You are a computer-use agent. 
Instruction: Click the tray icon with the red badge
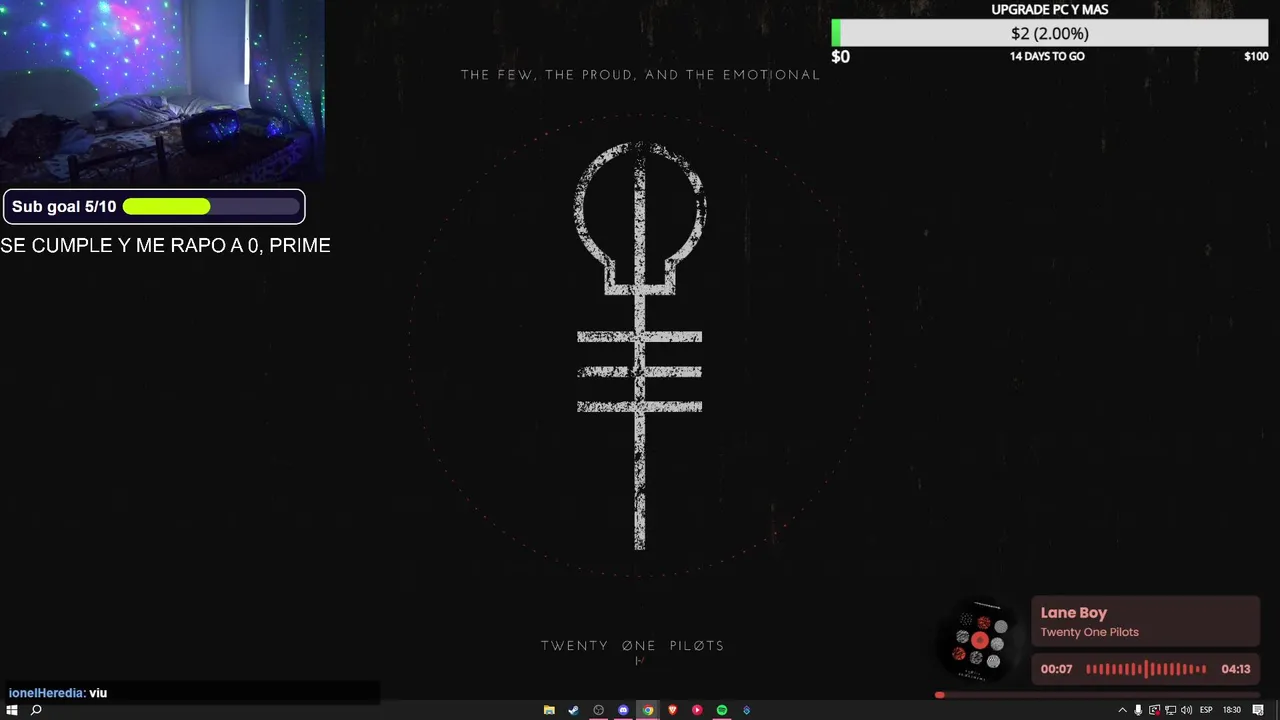(x=1154, y=710)
